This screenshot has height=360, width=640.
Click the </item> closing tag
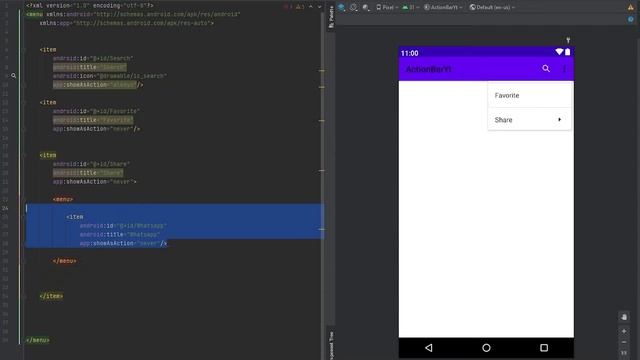tap(51, 296)
